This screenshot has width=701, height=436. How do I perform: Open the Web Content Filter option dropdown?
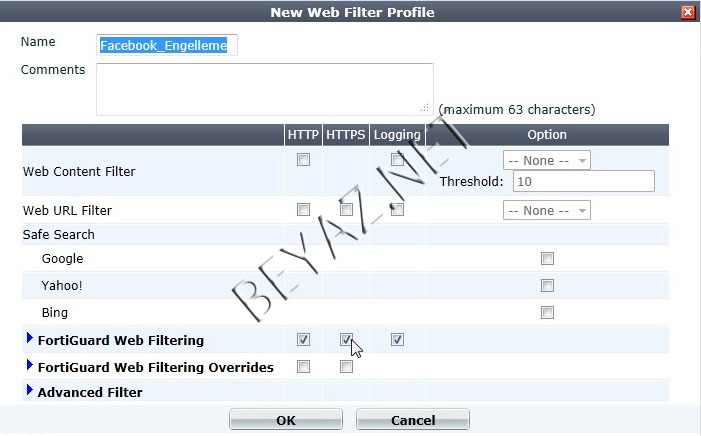pyautogui.click(x=546, y=160)
